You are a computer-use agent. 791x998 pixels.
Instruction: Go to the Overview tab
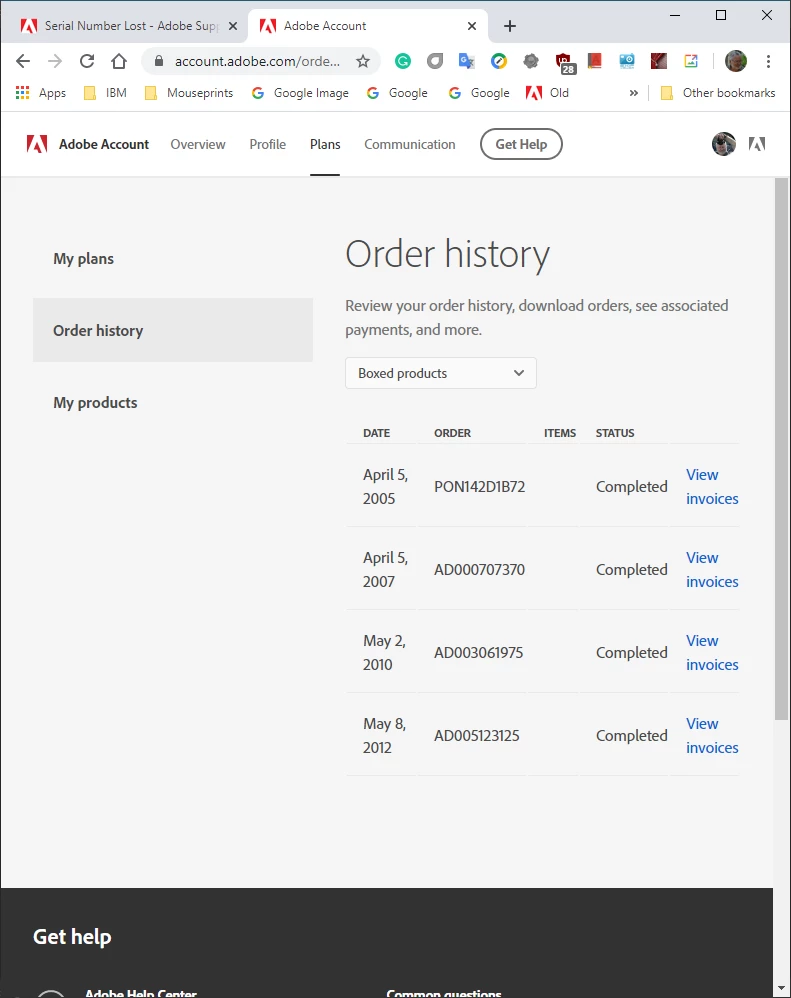(198, 144)
